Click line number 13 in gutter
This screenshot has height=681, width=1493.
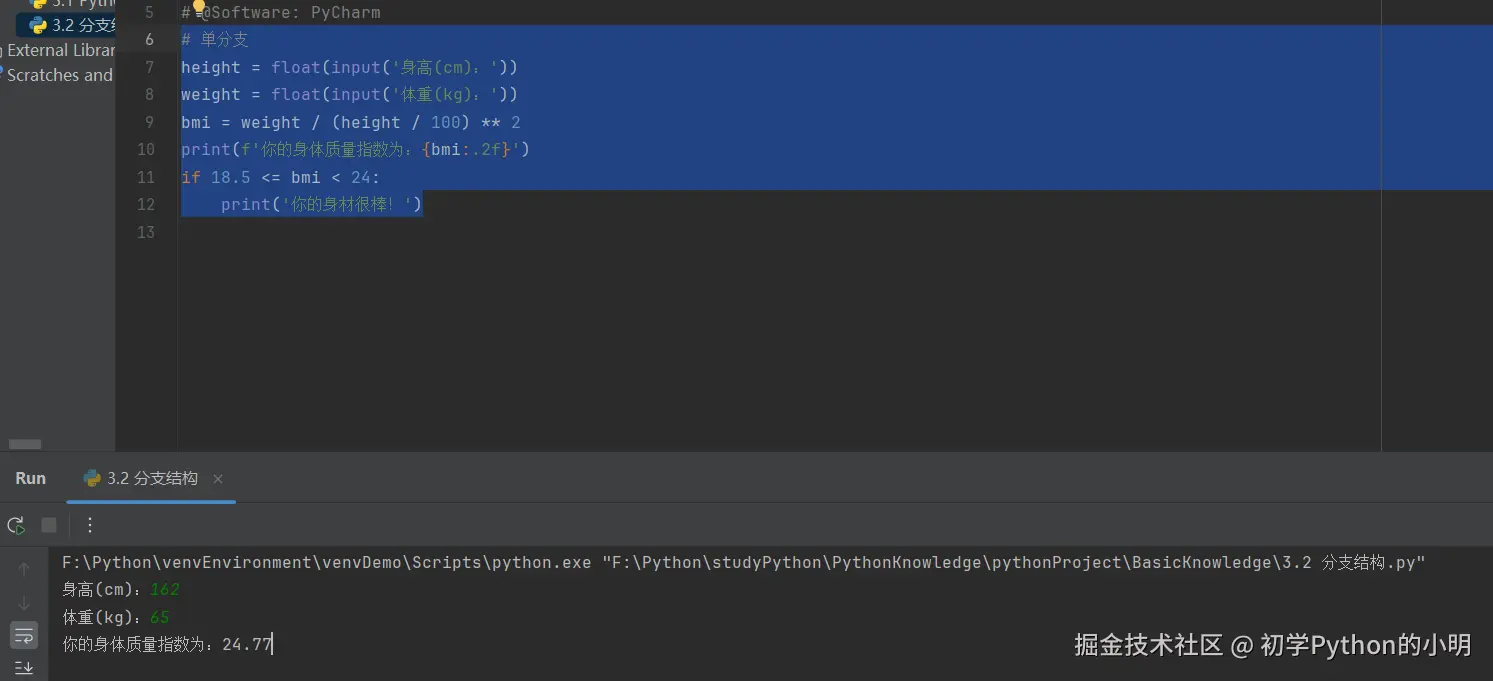146,232
